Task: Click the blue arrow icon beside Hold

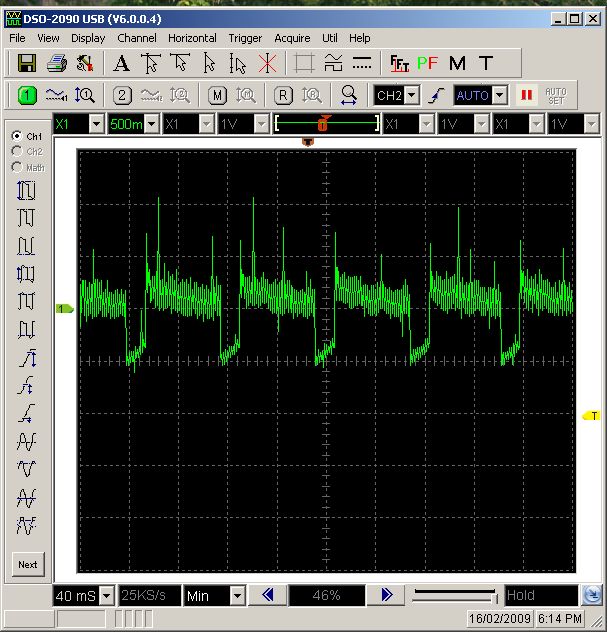Action: (592, 595)
